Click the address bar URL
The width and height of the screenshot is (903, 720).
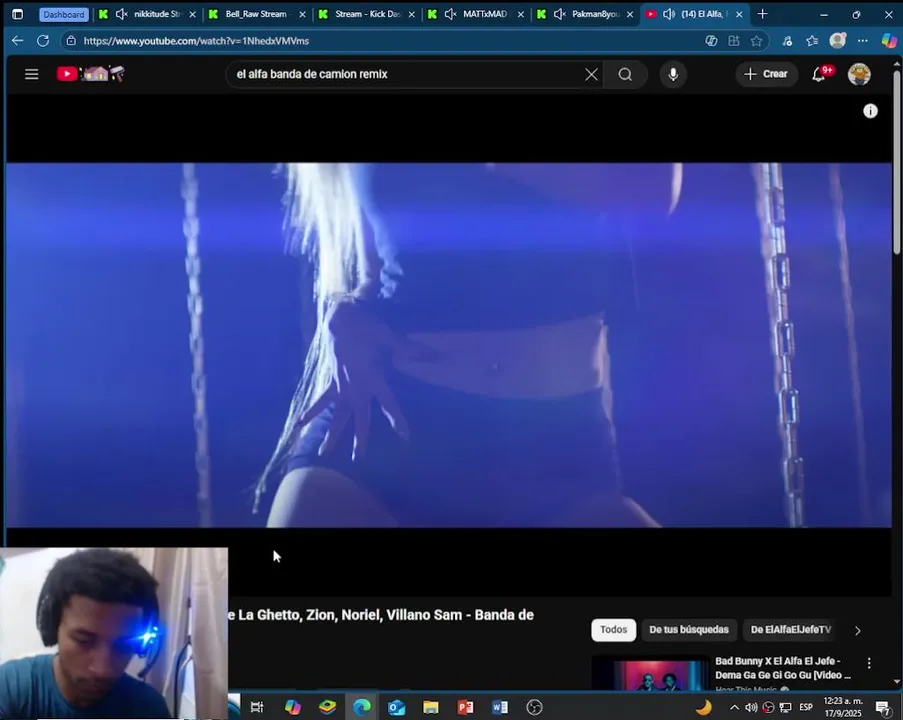[x=196, y=41]
